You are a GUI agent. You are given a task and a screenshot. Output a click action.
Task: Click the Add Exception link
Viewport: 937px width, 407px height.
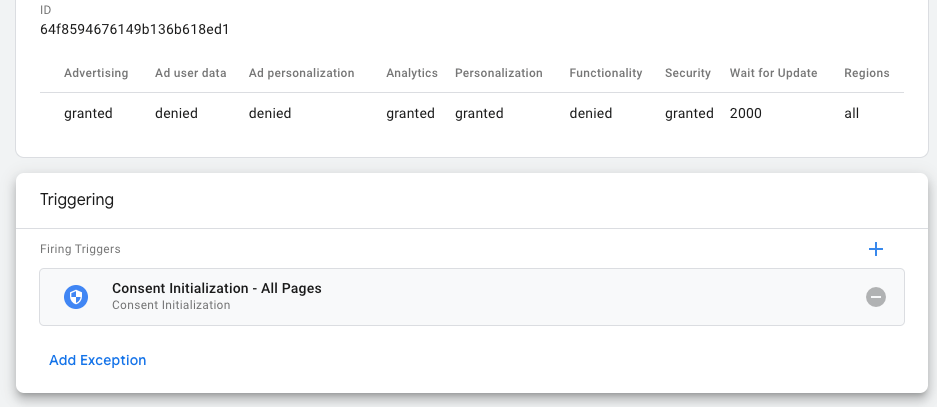coord(98,360)
